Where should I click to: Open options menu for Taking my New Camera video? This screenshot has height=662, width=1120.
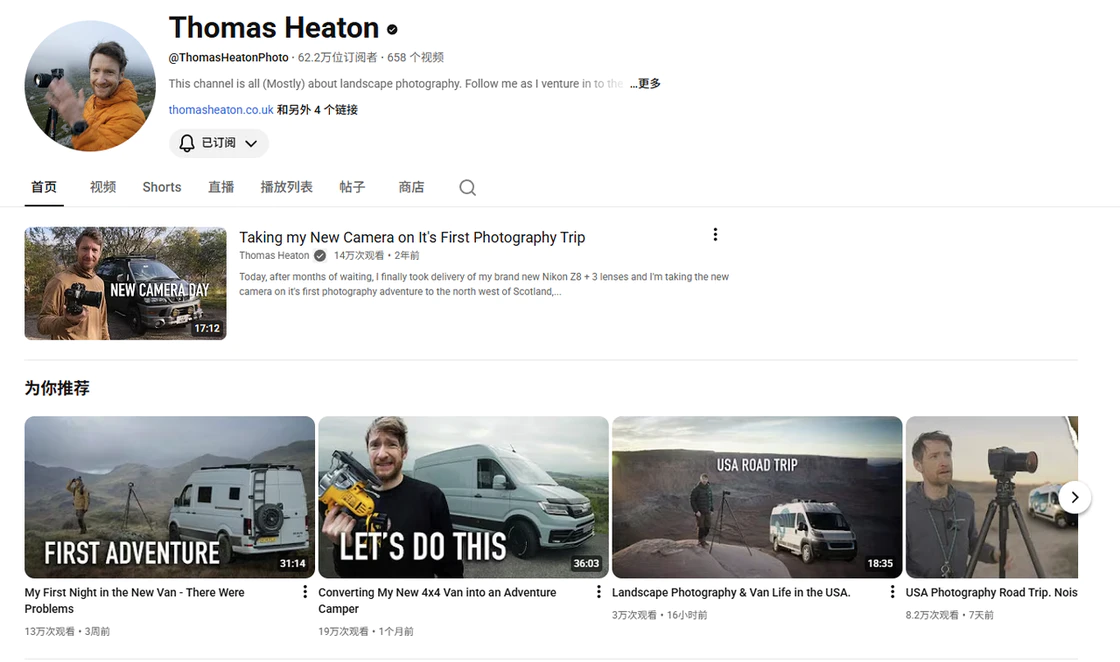715,235
